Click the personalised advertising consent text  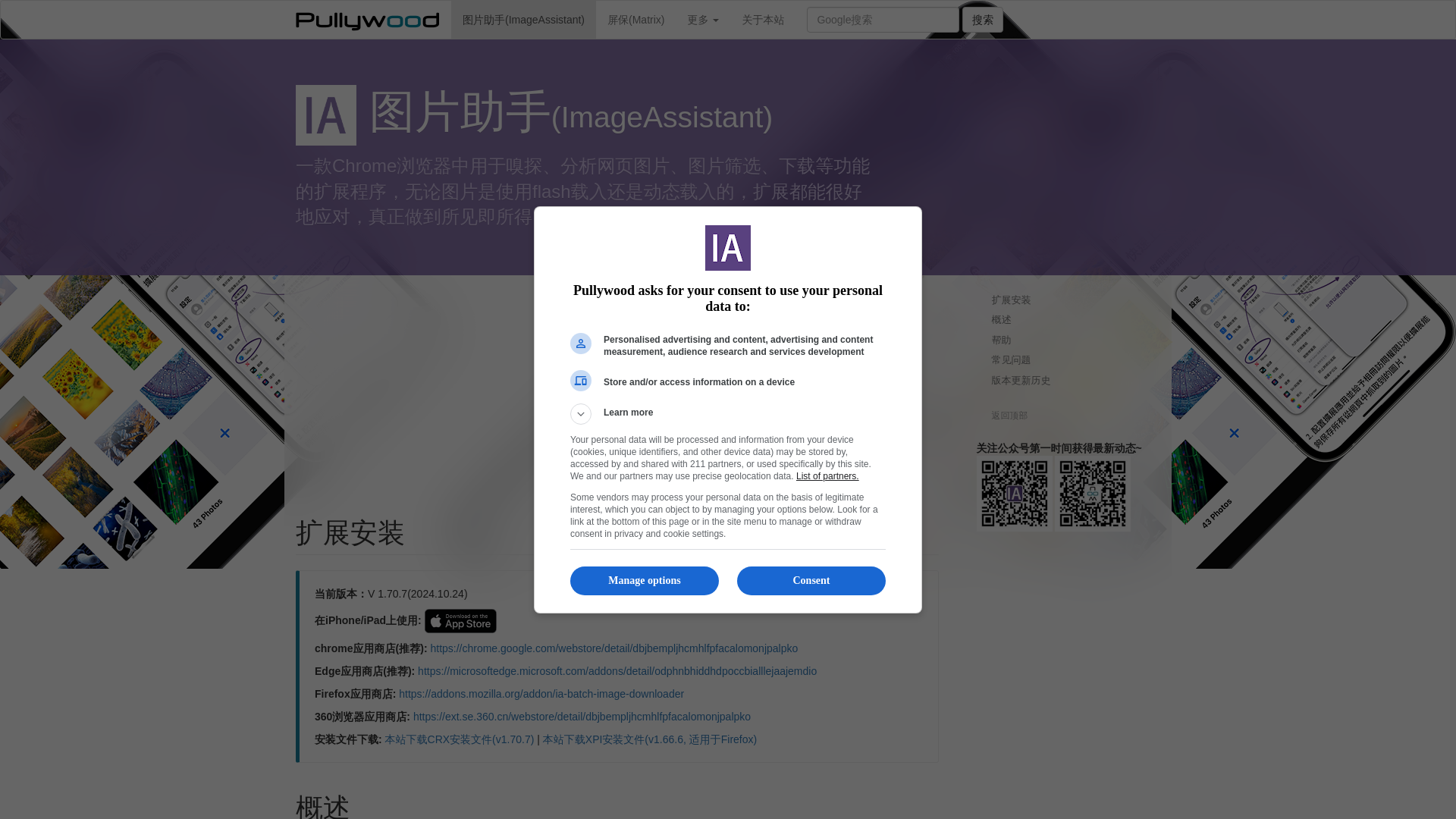coord(738,346)
